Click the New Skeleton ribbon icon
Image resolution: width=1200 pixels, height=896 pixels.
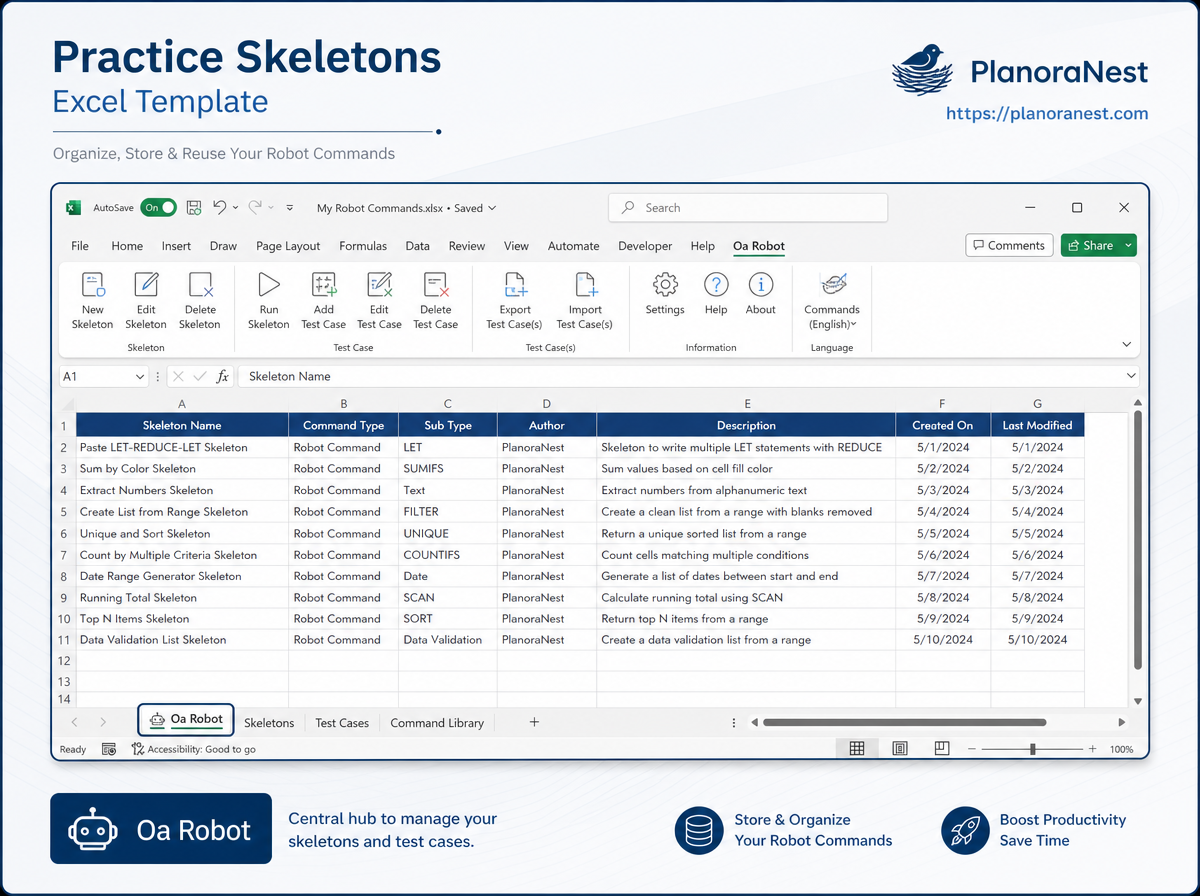click(x=93, y=286)
